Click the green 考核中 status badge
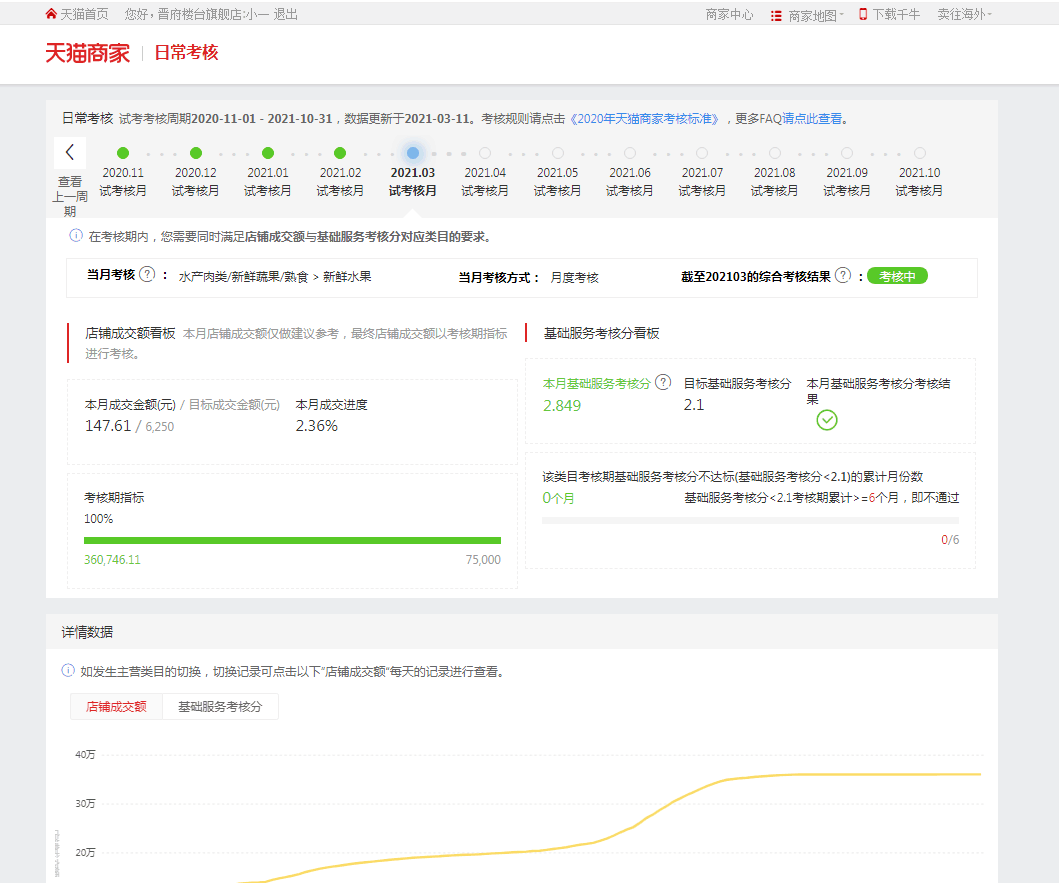1059x883 pixels. 897,276
